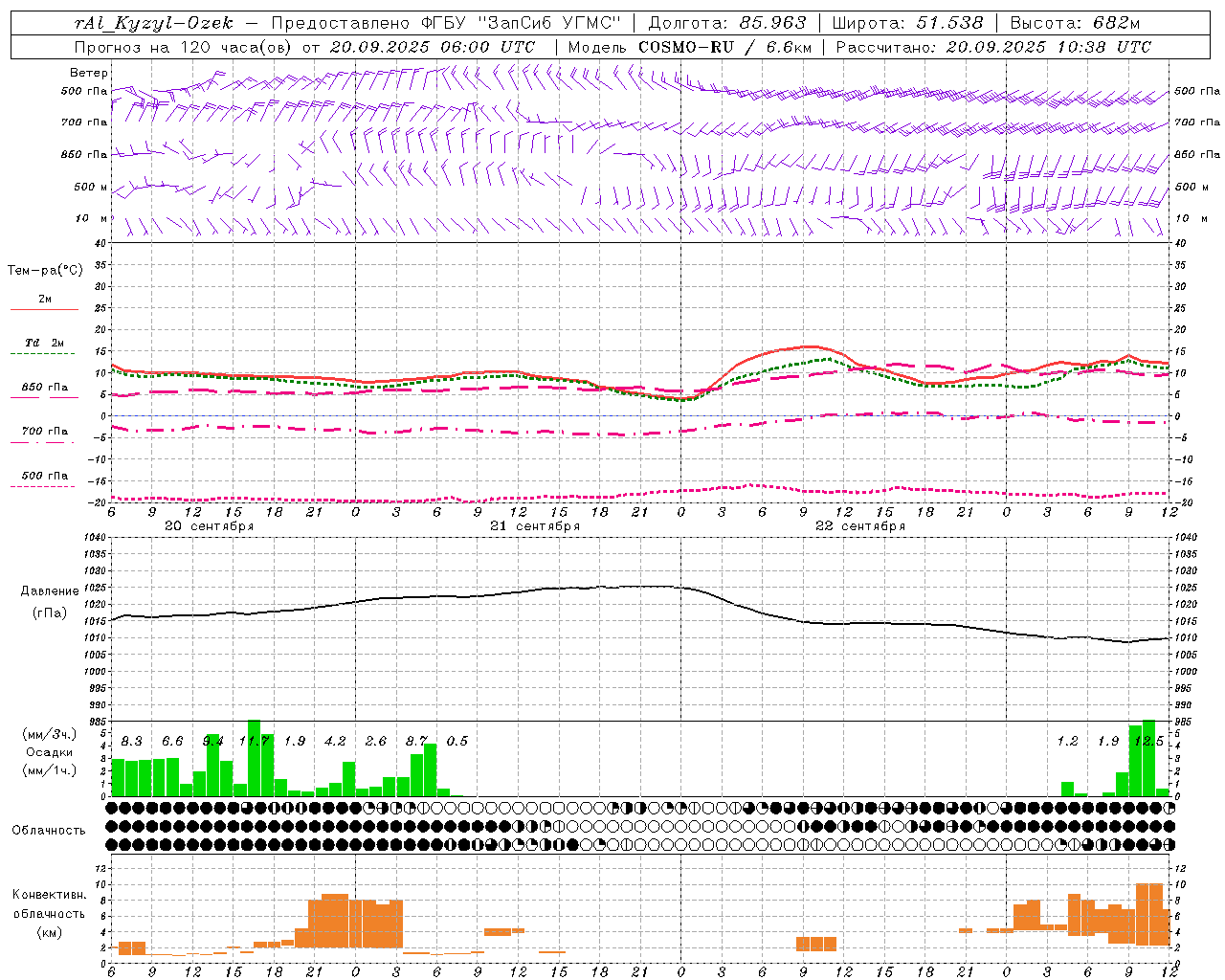Click the 'Тем-ра(°C)' temperature panel label

[45, 271]
